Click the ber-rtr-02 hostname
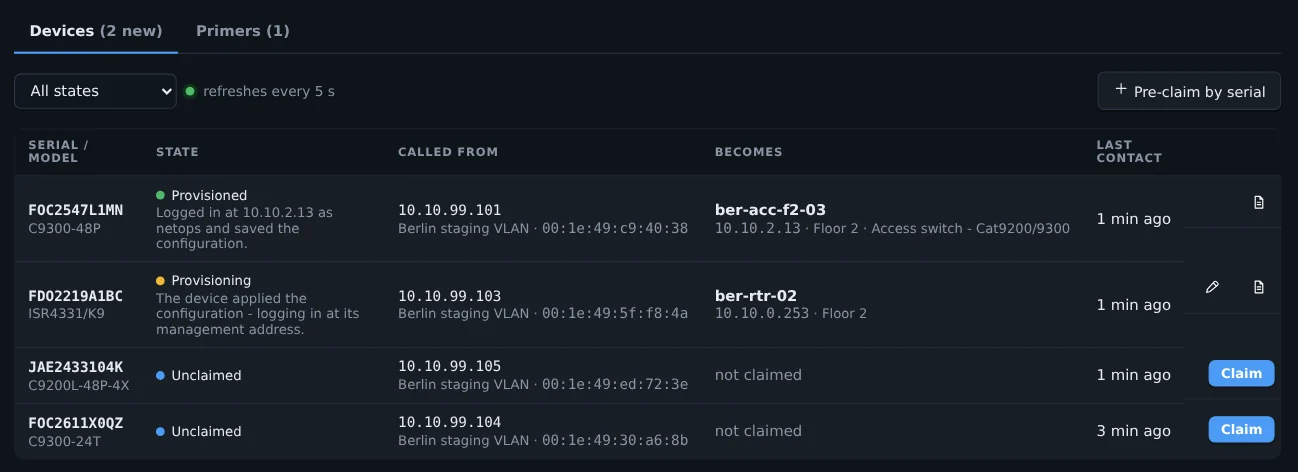 coord(756,295)
